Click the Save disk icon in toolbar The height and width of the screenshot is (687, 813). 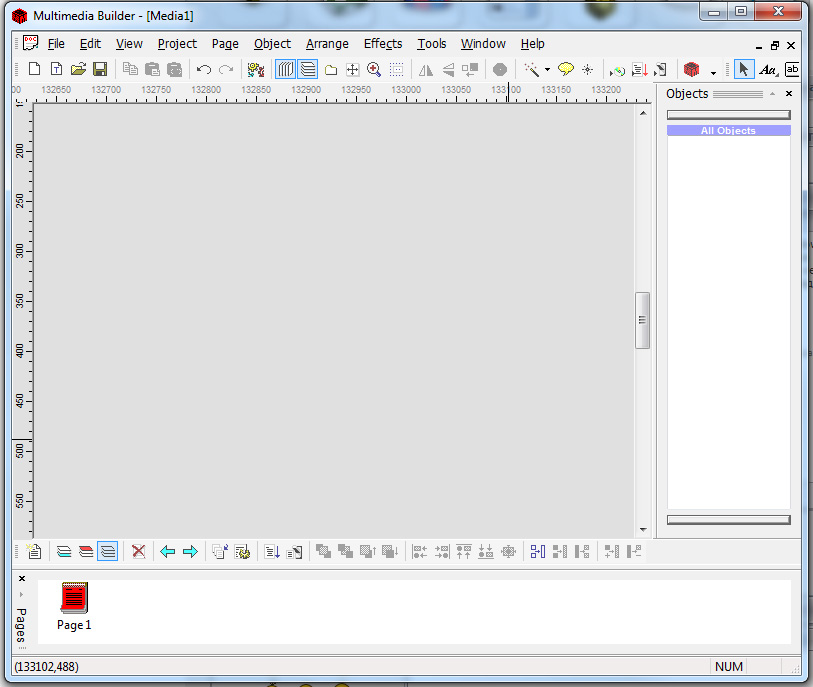tap(100, 70)
